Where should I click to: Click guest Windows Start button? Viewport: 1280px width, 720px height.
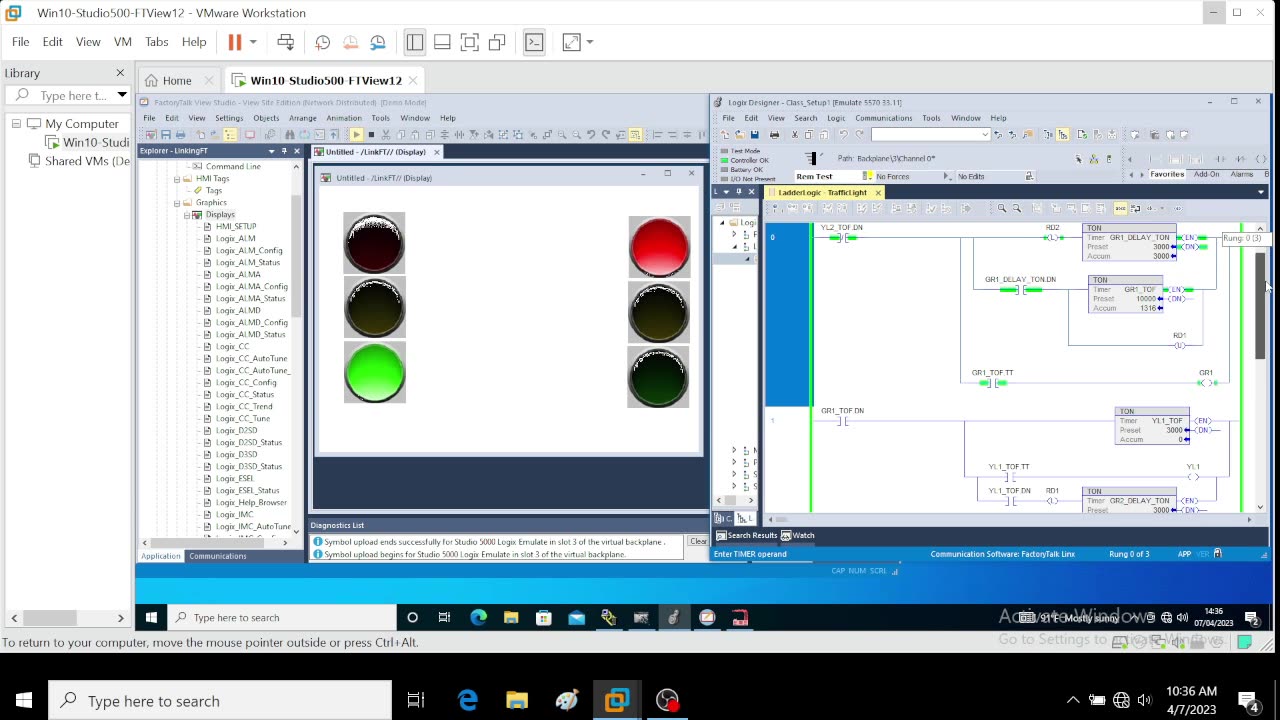tap(151, 617)
